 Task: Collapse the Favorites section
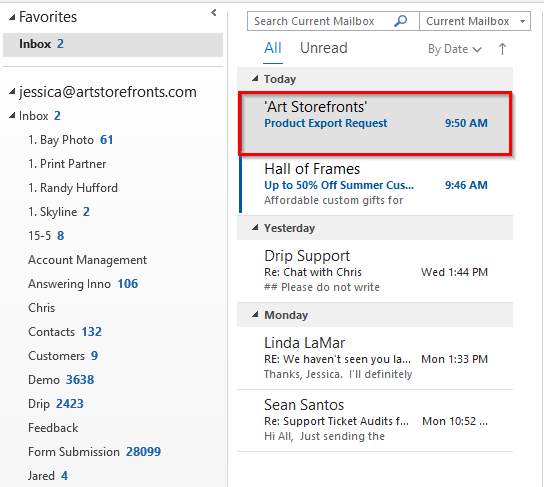(12, 17)
